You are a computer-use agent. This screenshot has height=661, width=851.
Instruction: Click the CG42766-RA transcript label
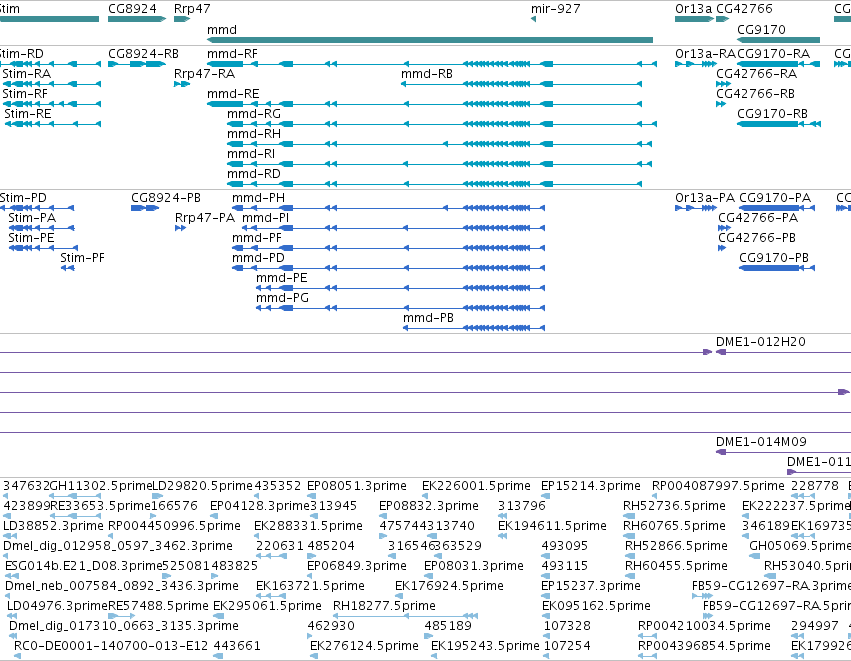[757, 74]
